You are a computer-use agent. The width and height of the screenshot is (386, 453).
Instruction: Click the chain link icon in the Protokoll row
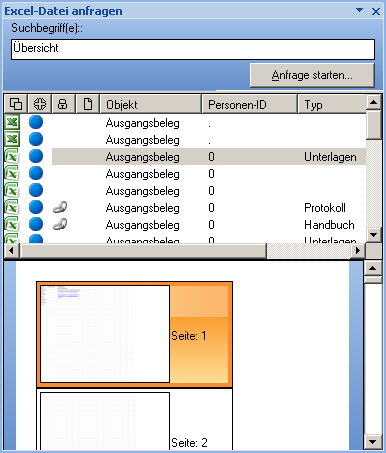[60, 207]
